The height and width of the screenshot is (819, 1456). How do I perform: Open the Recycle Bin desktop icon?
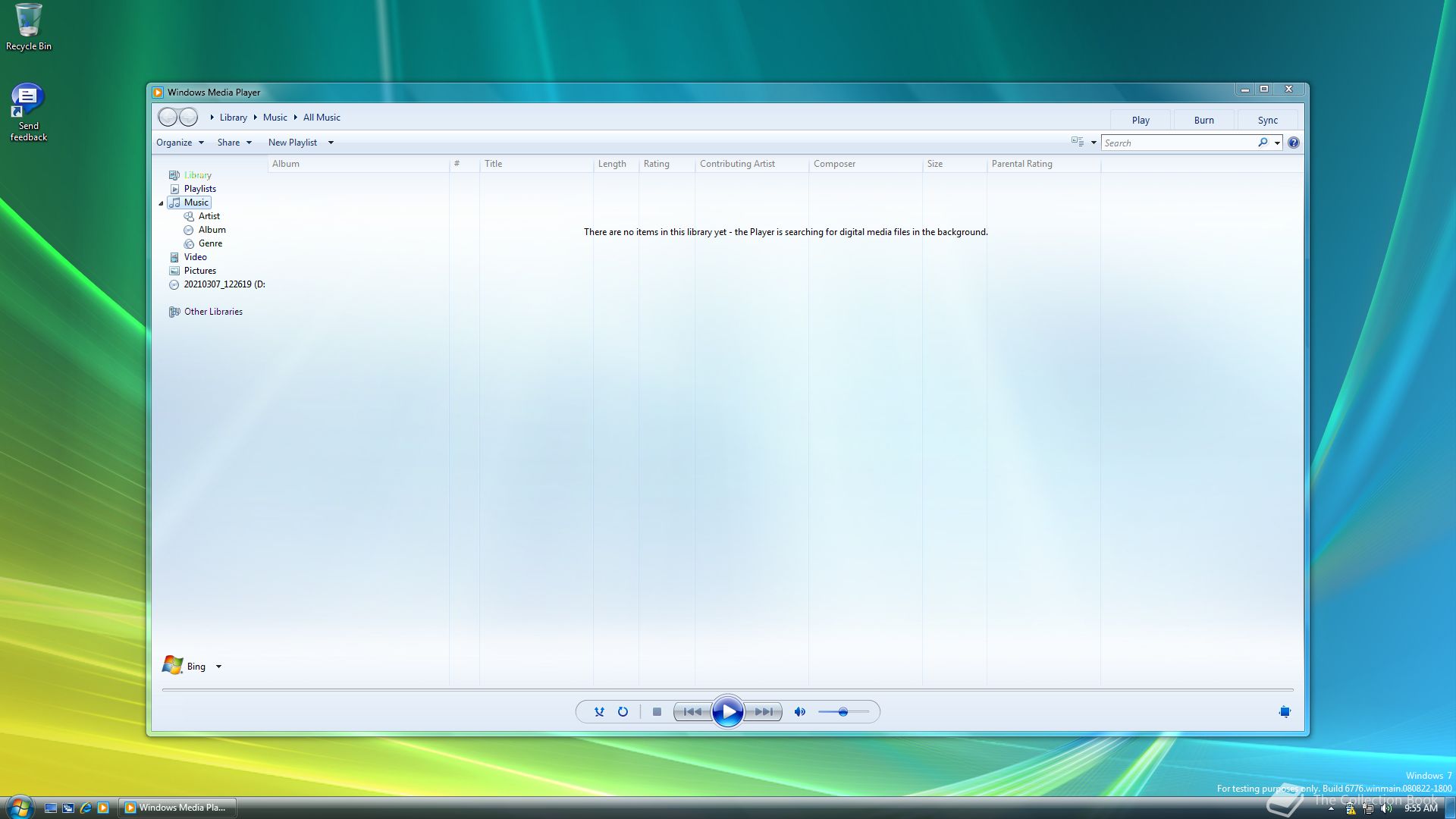pyautogui.click(x=29, y=27)
